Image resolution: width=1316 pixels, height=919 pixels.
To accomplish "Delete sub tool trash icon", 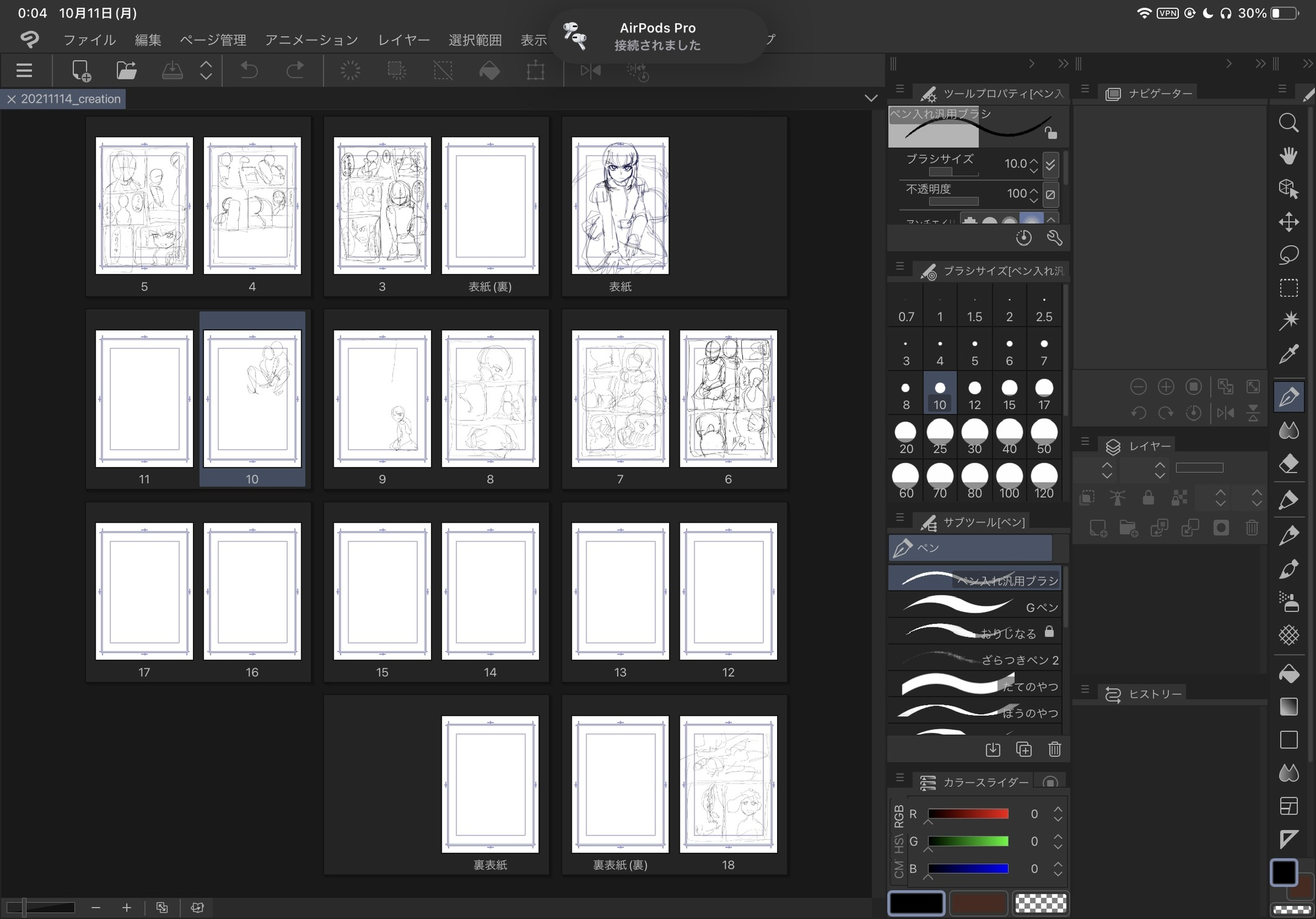I will [1054, 749].
